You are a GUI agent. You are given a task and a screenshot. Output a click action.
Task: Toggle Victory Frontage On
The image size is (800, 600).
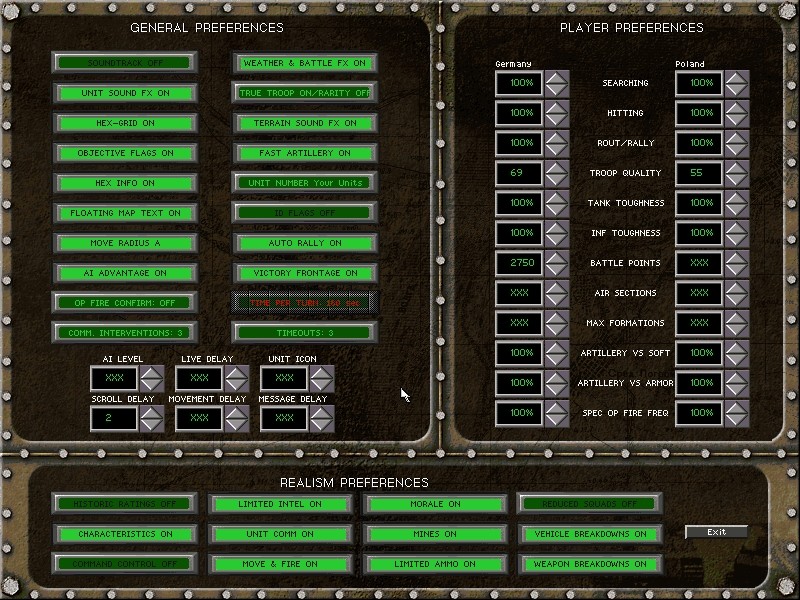click(x=305, y=273)
